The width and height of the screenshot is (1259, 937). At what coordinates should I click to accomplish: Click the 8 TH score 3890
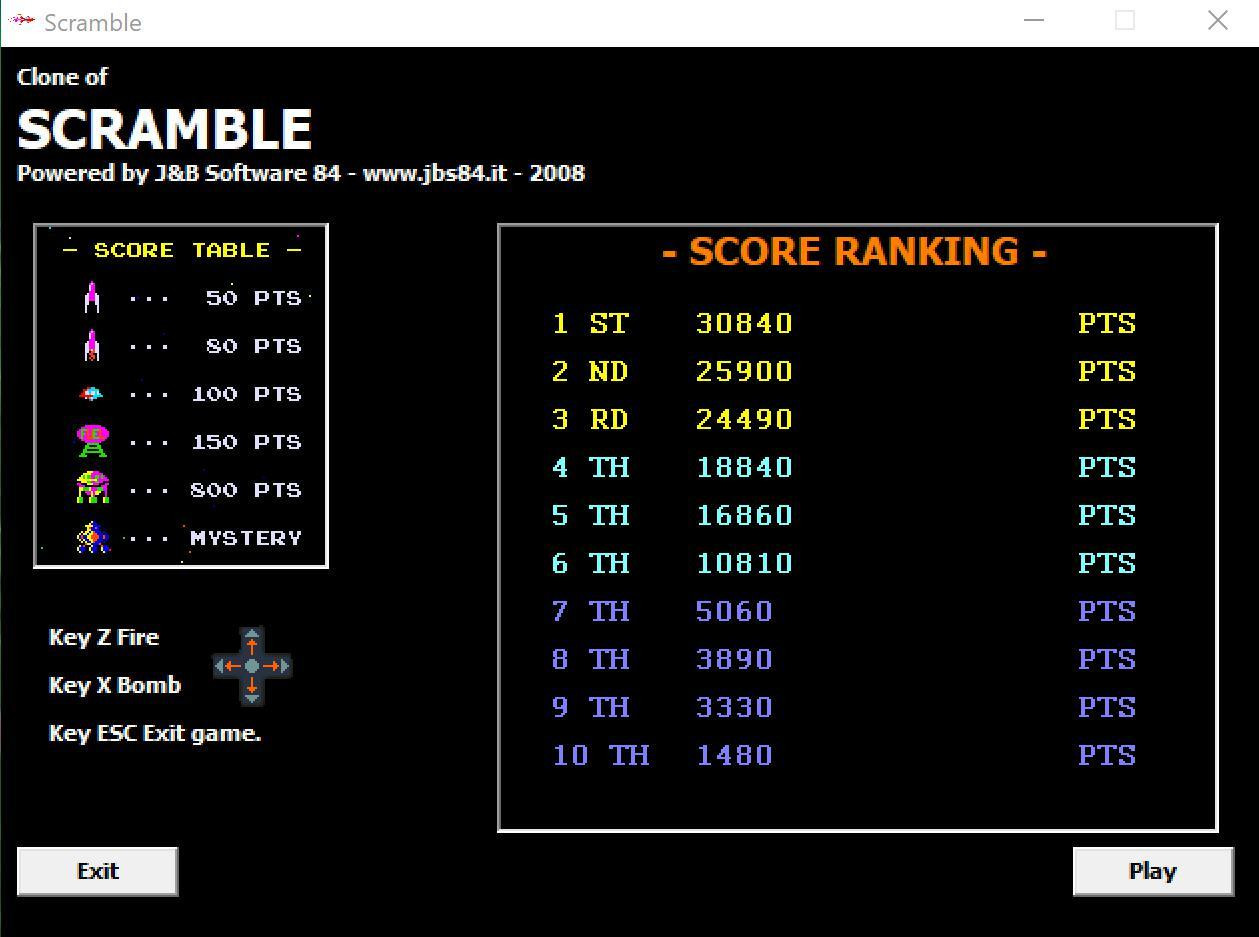(734, 659)
